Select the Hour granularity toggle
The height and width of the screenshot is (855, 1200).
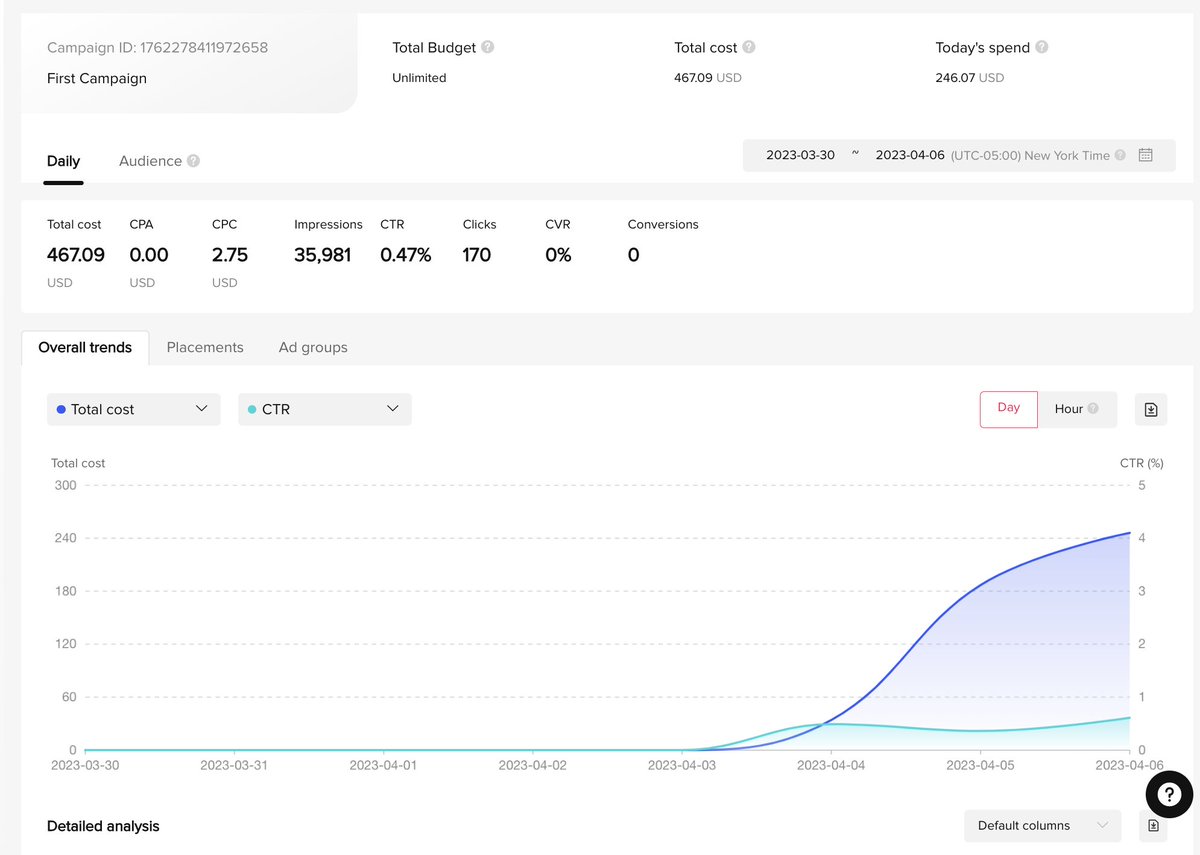coord(1078,409)
